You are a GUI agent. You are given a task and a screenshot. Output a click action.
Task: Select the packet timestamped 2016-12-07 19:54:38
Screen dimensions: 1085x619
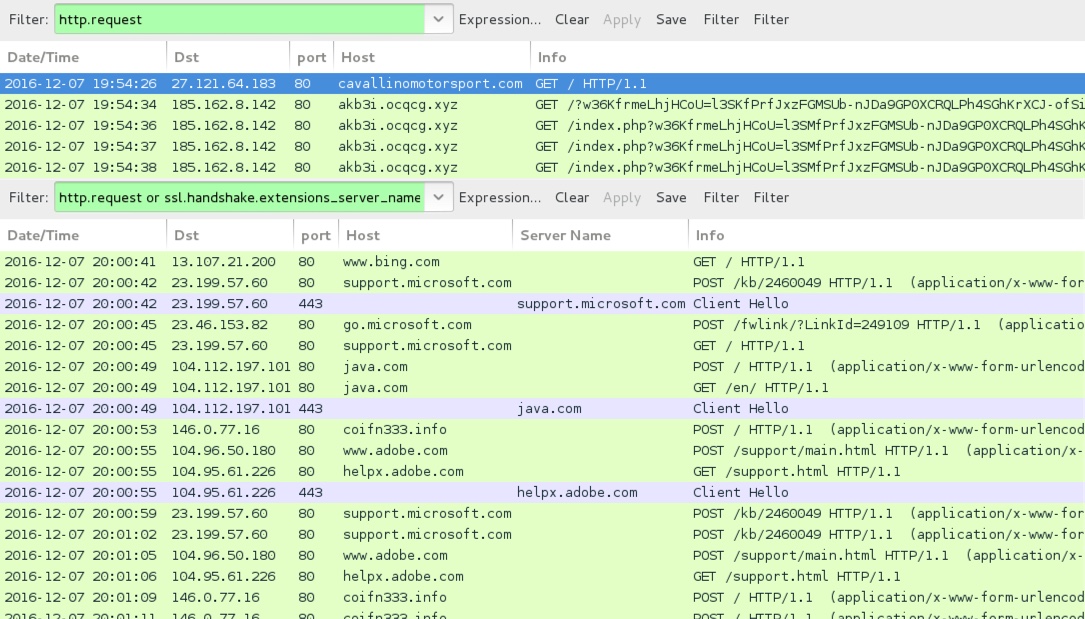[x=542, y=167]
